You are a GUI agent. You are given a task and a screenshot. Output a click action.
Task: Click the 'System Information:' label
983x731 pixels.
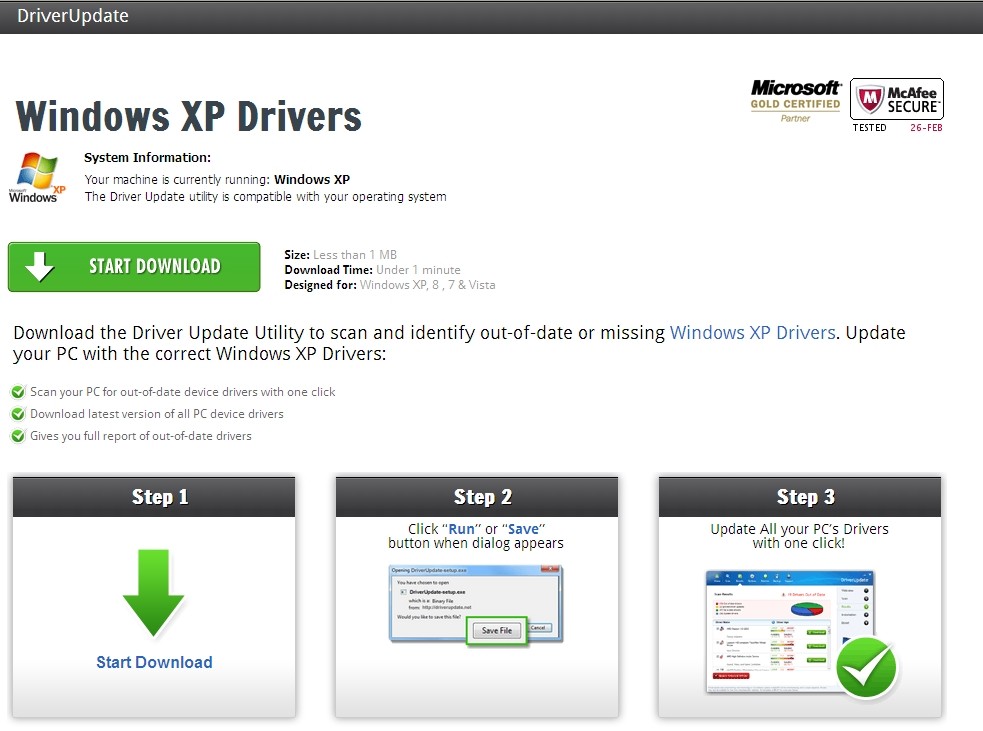(x=147, y=157)
